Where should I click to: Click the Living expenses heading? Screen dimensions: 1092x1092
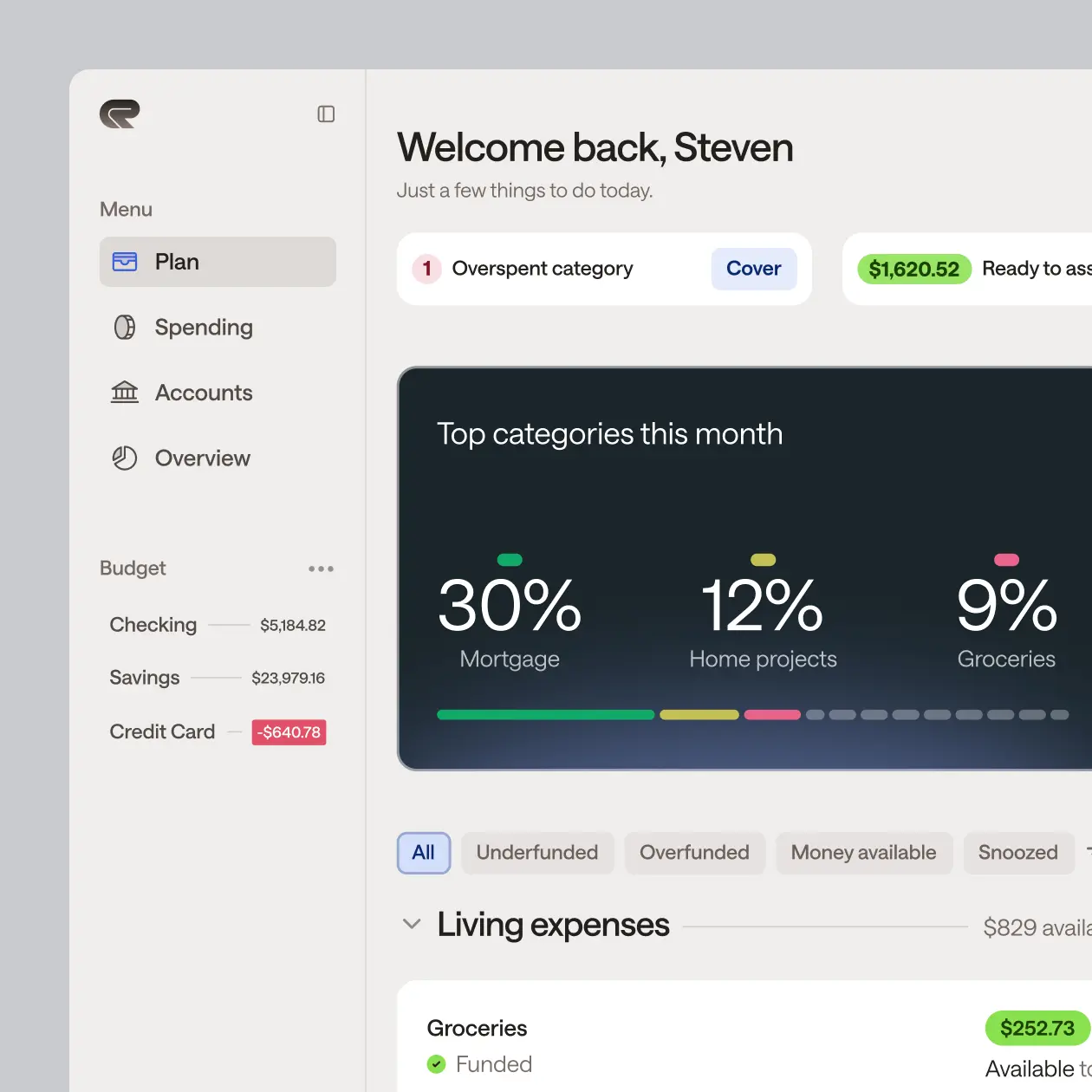[x=553, y=925]
